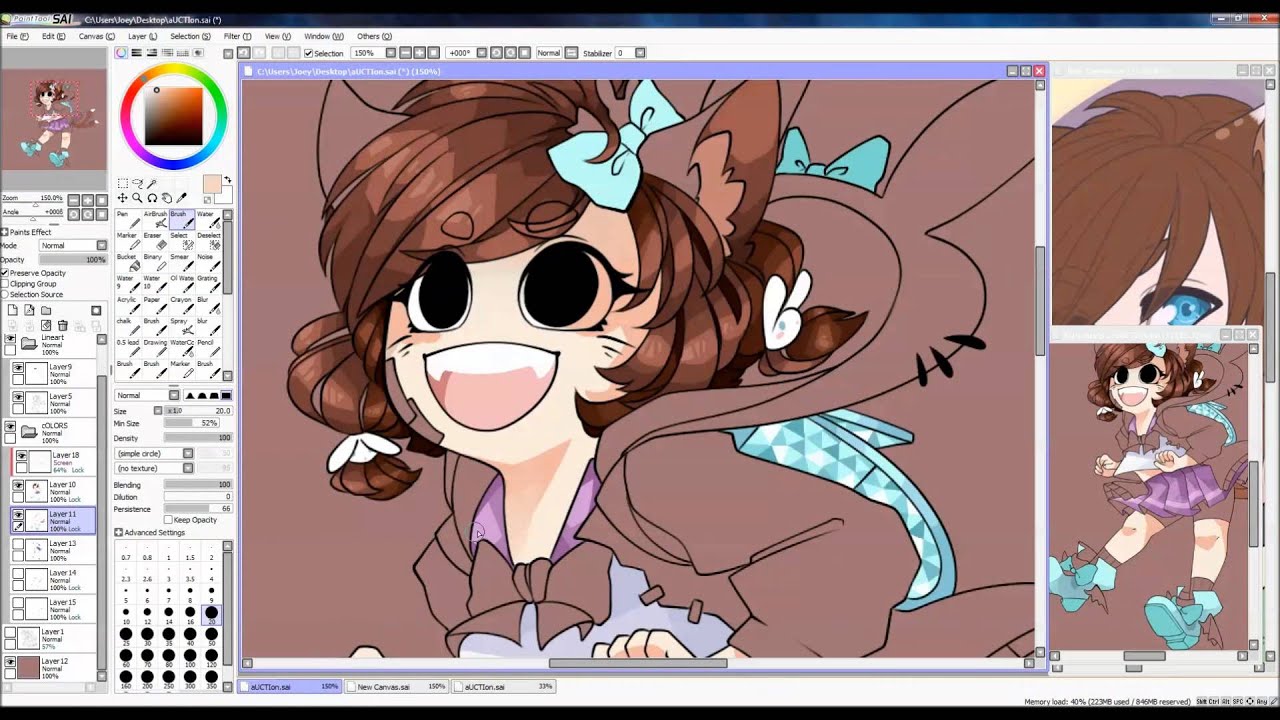This screenshot has width=1280, height=720.
Task: Create a new layer folder
Action: [x=46, y=311]
